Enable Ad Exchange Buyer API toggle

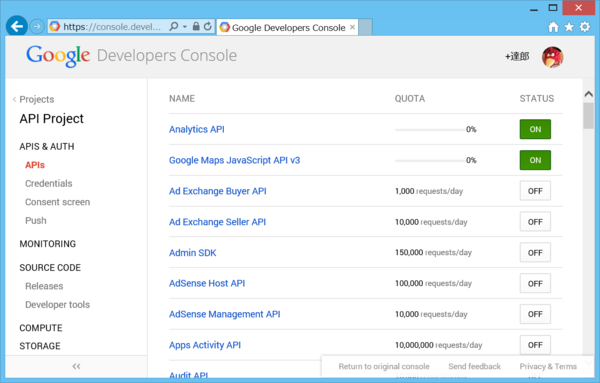[x=535, y=191]
